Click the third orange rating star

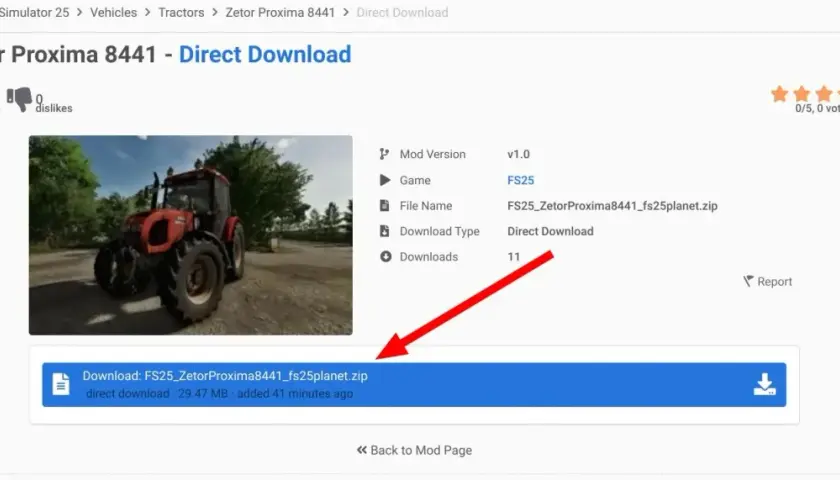pyautogui.click(x=824, y=94)
